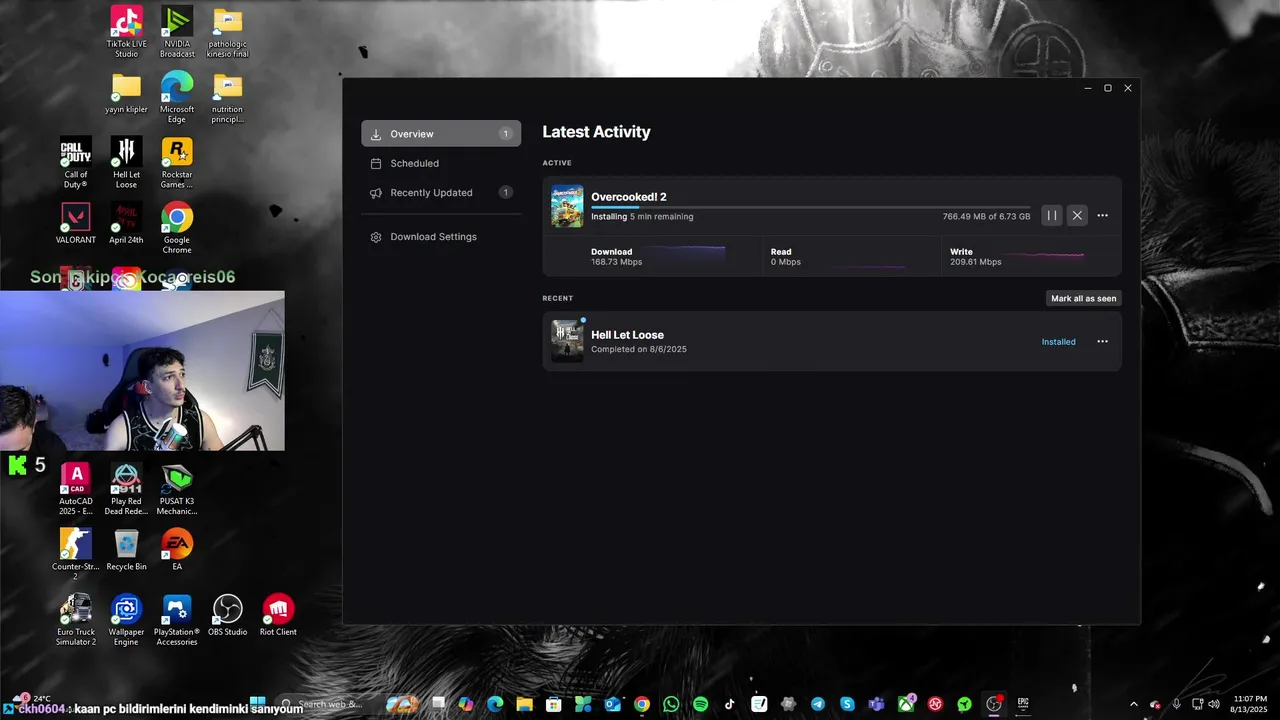Select the Rockstar Games desktop icon
The width and height of the screenshot is (1280, 720).
coord(177,163)
